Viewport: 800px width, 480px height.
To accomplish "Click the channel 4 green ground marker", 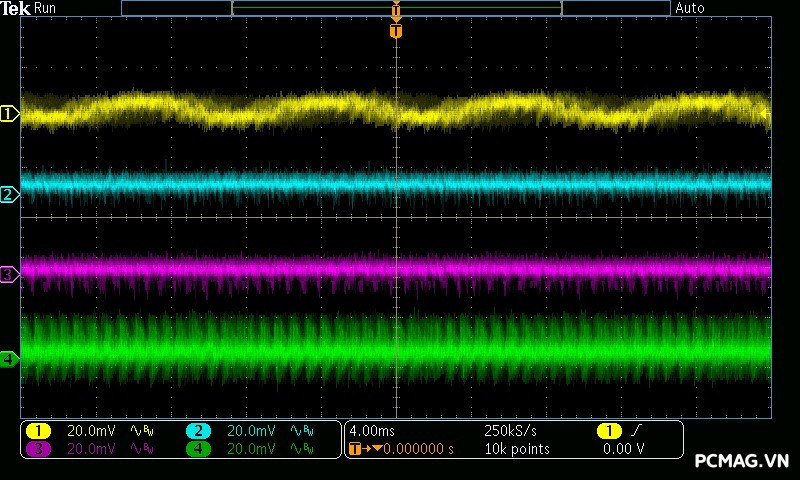I will pyautogui.click(x=9, y=358).
